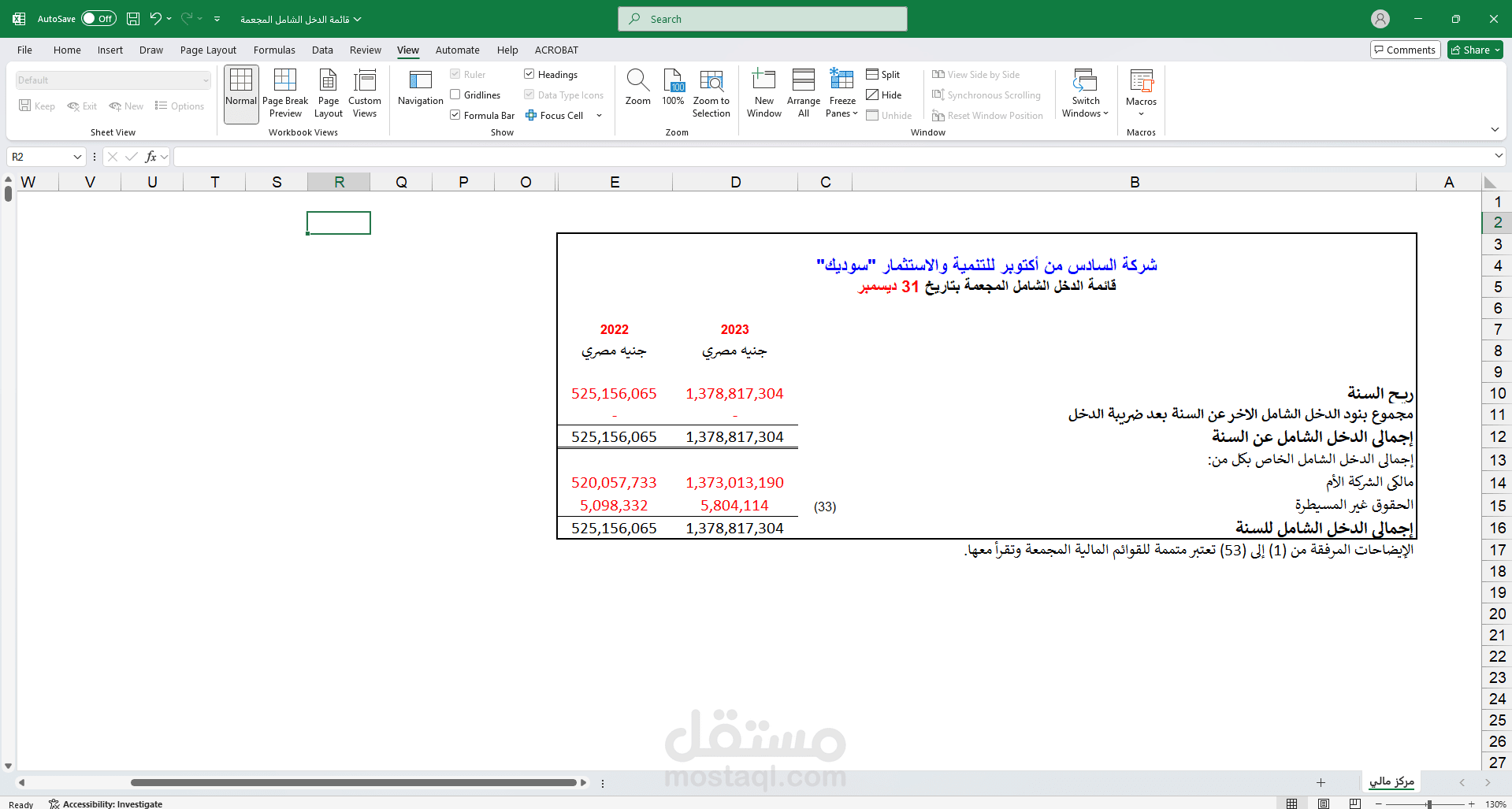Click the Focus Cell icon
The image size is (1512, 809).
(x=532, y=115)
